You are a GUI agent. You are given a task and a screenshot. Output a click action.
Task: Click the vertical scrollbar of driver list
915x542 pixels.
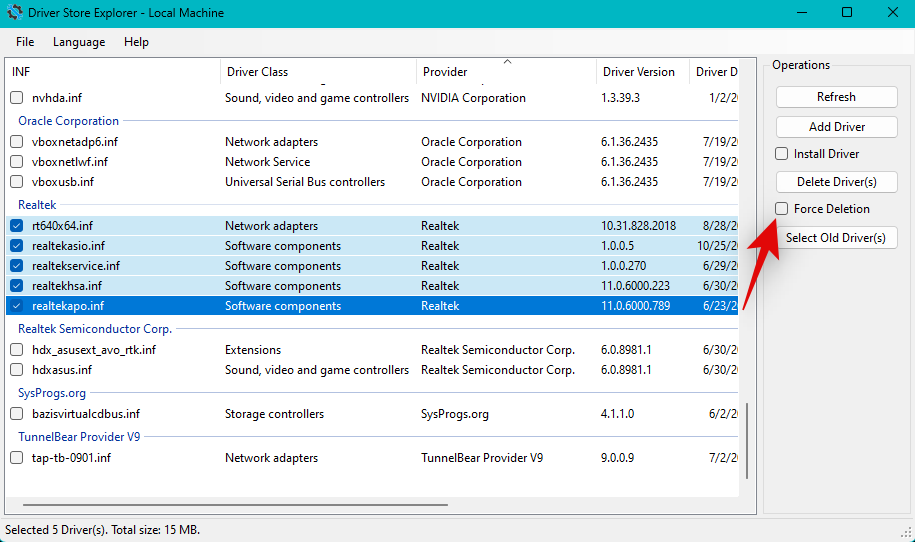point(746,440)
